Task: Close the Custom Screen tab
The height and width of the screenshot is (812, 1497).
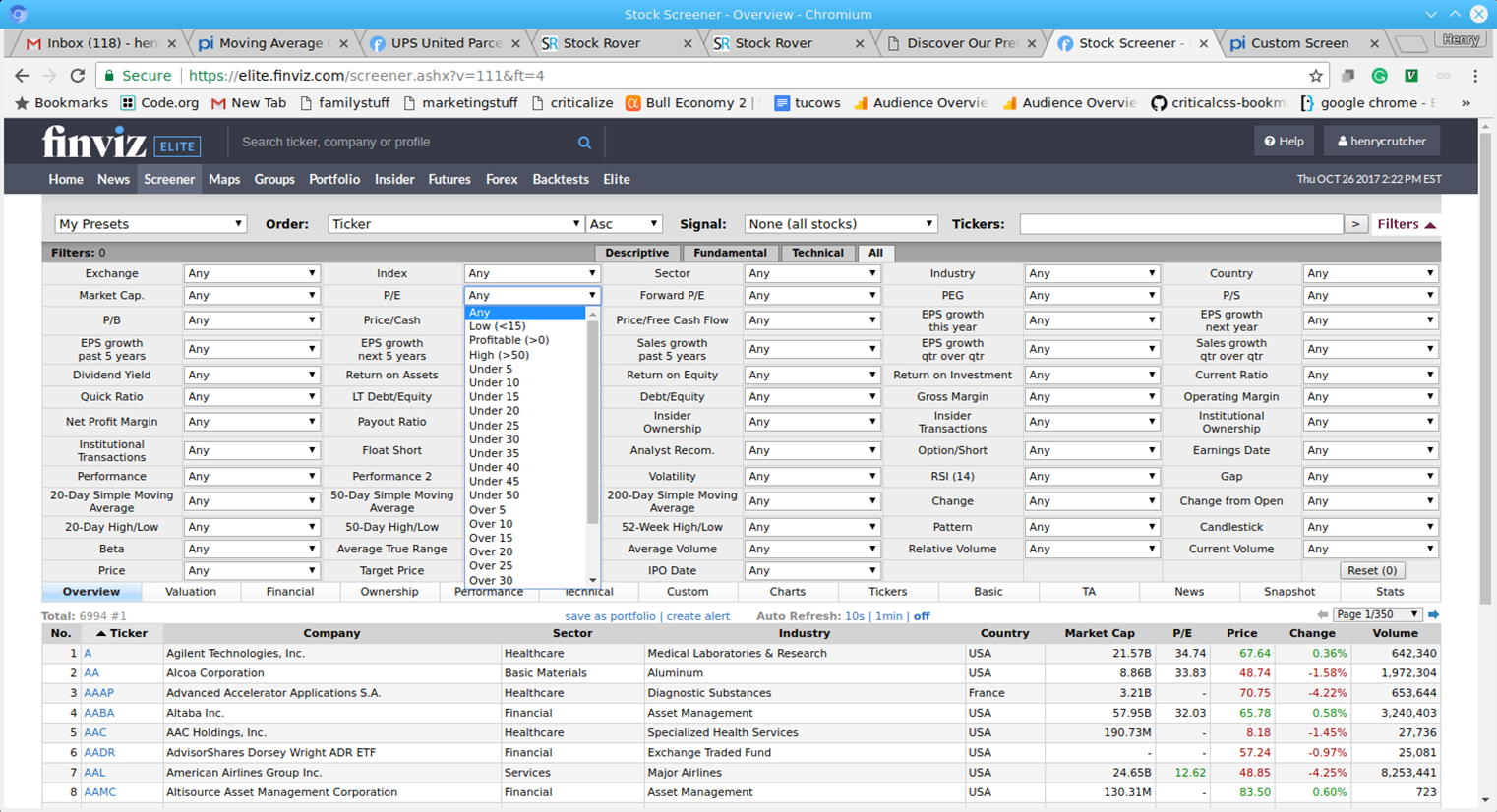Action: point(1375,43)
